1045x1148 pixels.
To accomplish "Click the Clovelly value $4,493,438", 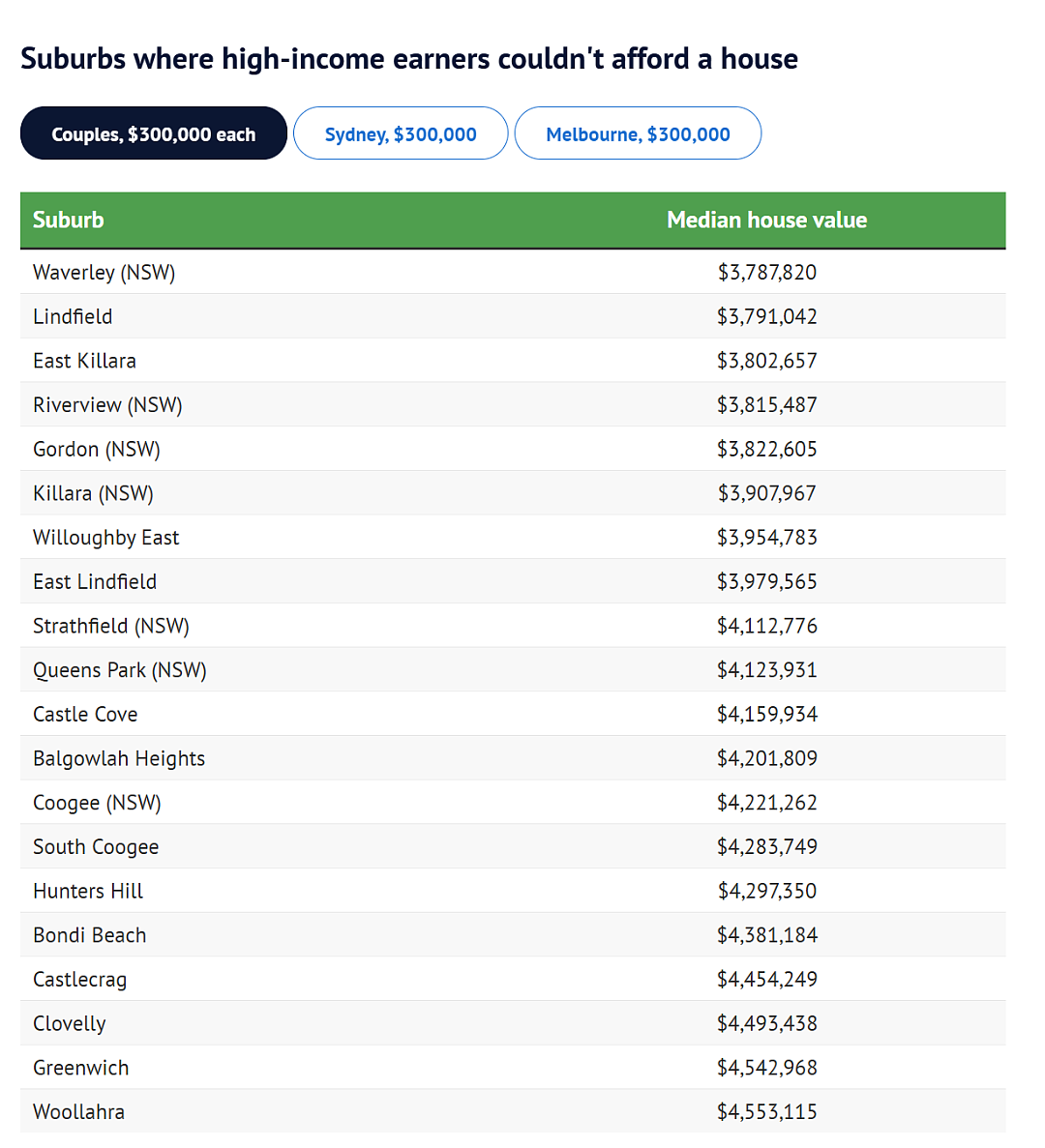I will point(766,1023).
